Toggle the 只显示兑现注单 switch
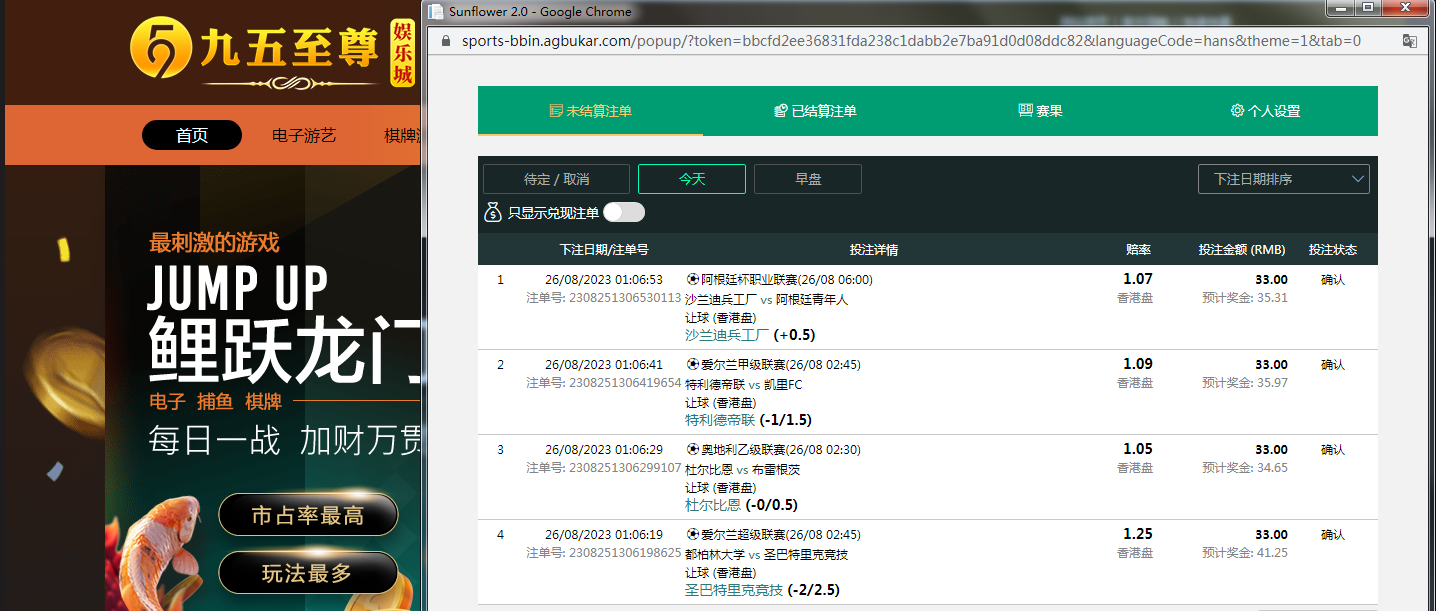 624,212
